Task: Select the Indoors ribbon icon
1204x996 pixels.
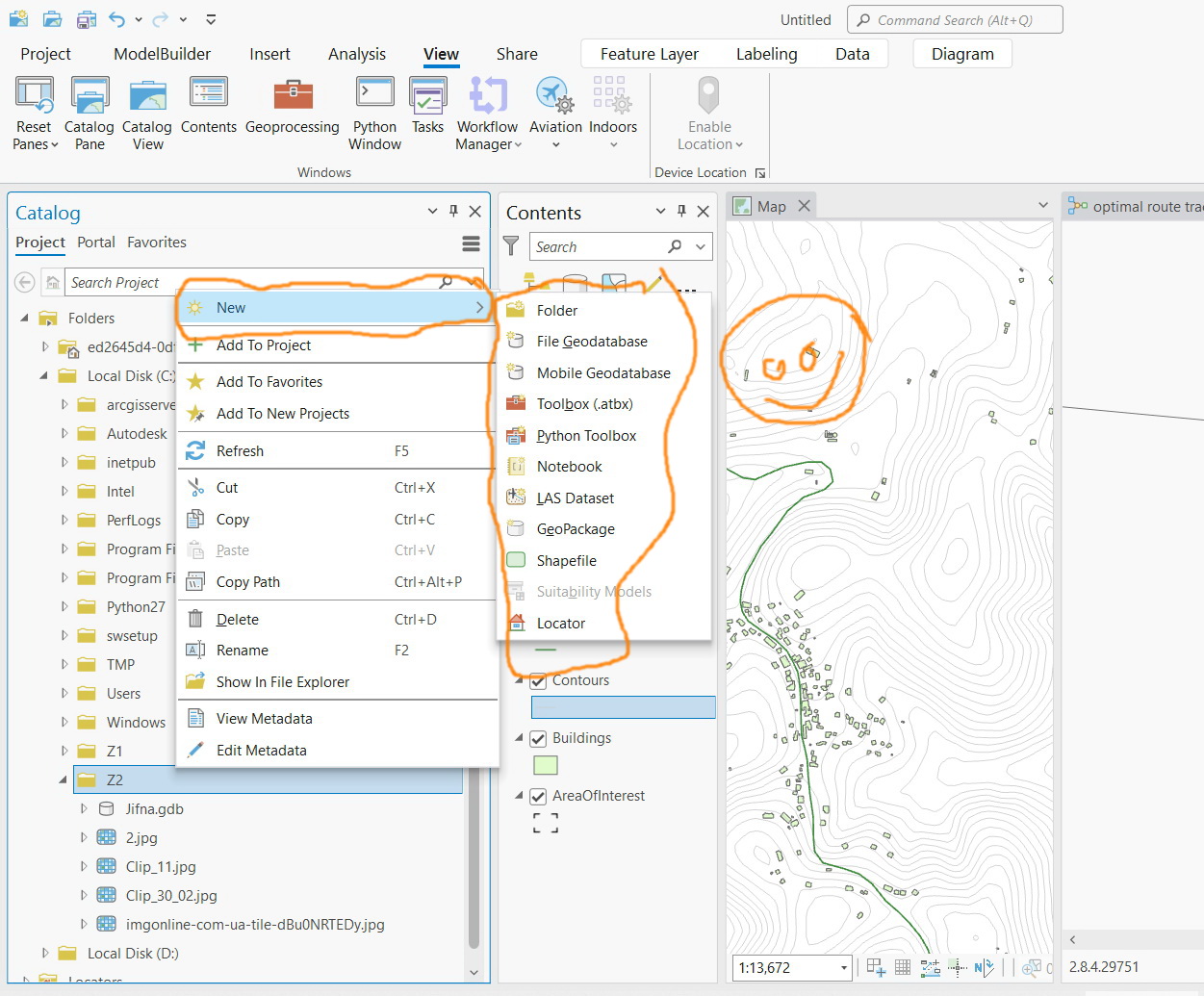Action: 612,106
